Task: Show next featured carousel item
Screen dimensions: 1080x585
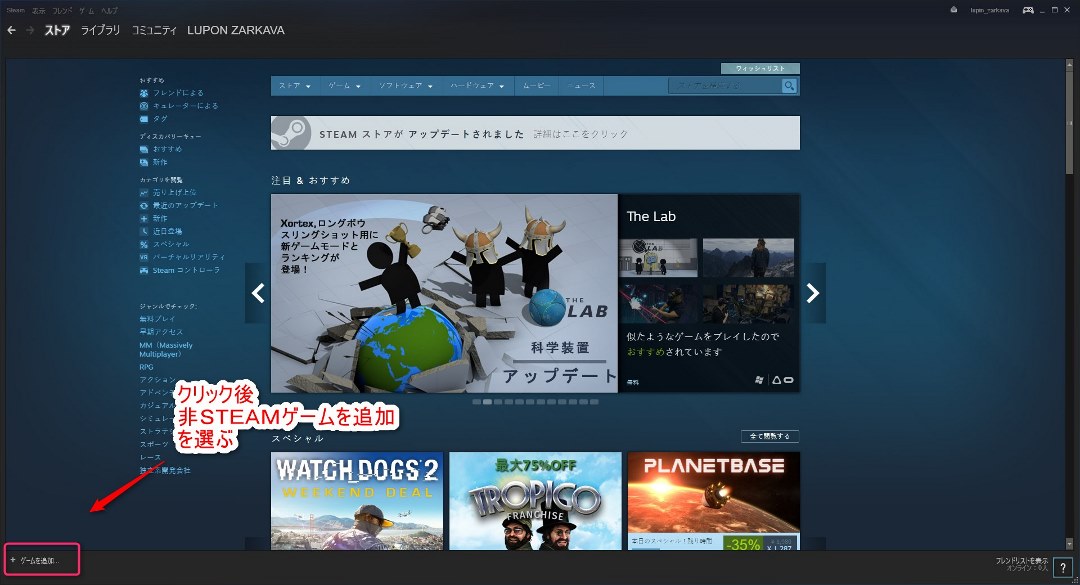Action: (813, 293)
